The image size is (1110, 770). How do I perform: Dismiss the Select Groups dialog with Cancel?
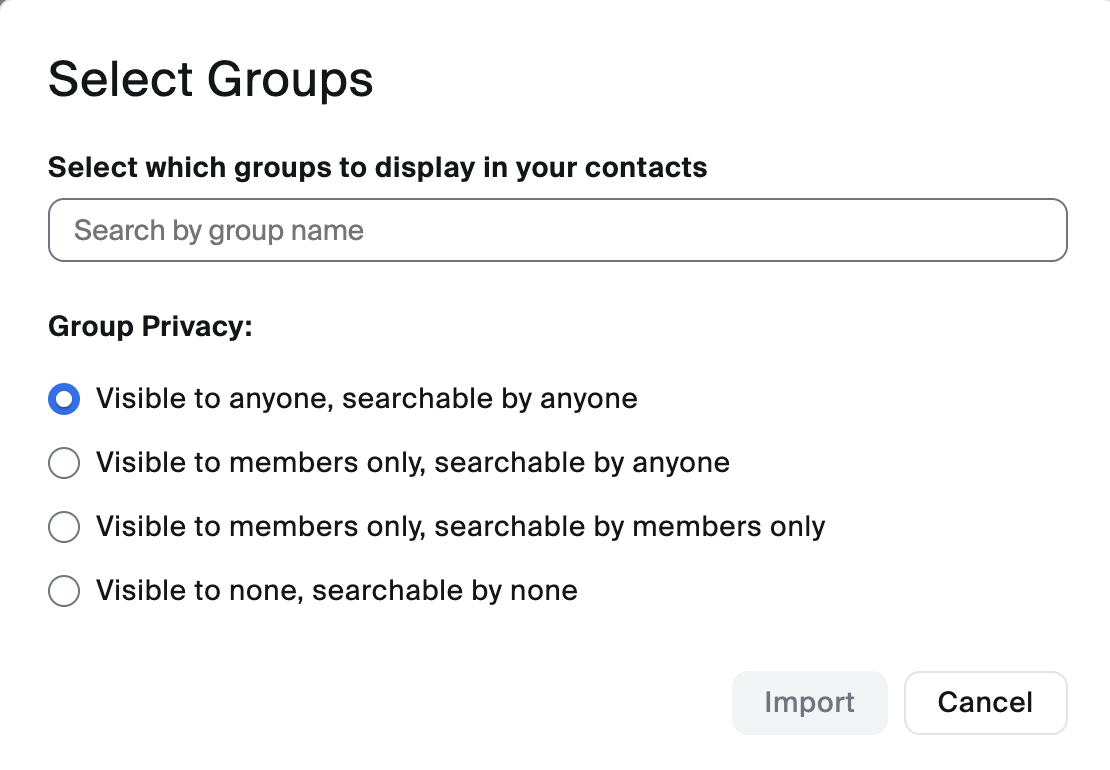click(x=985, y=703)
